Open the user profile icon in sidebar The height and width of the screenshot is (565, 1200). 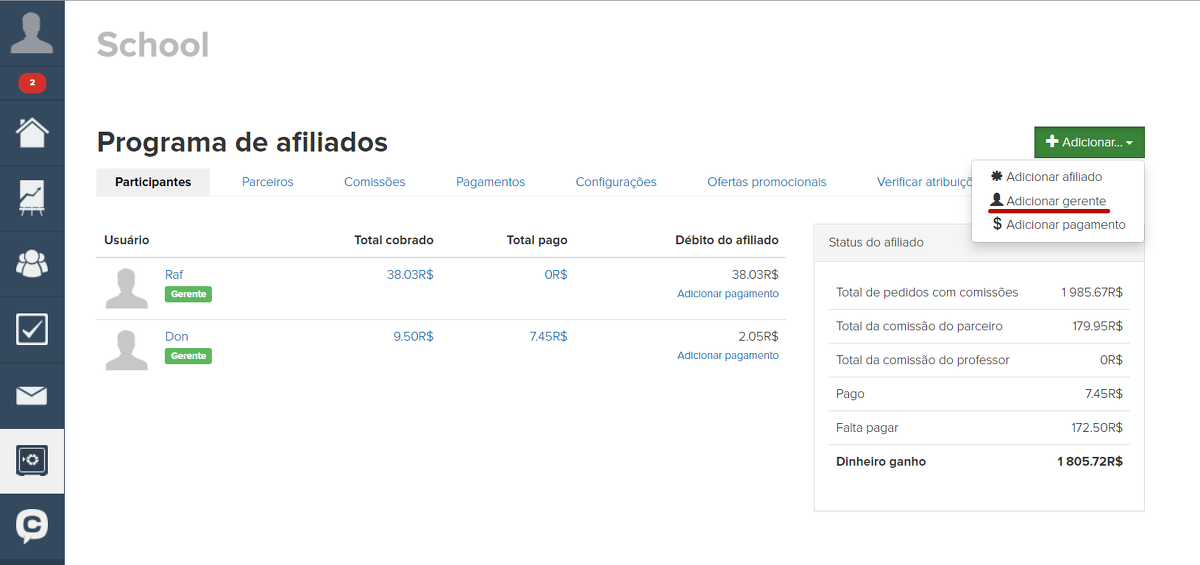click(32, 33)
